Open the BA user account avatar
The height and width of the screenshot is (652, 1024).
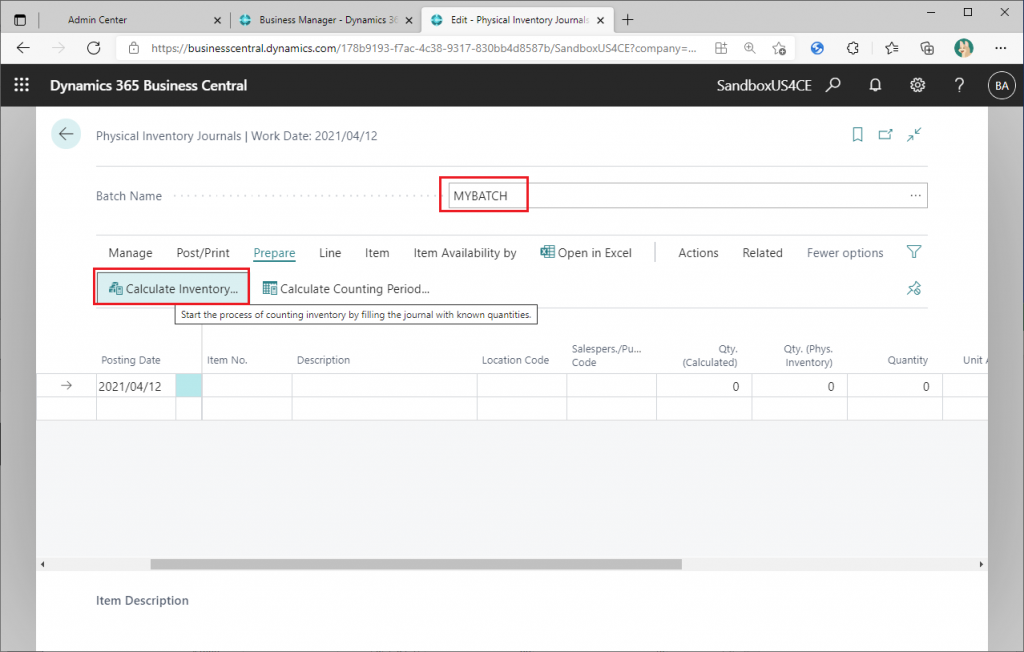1002,86
